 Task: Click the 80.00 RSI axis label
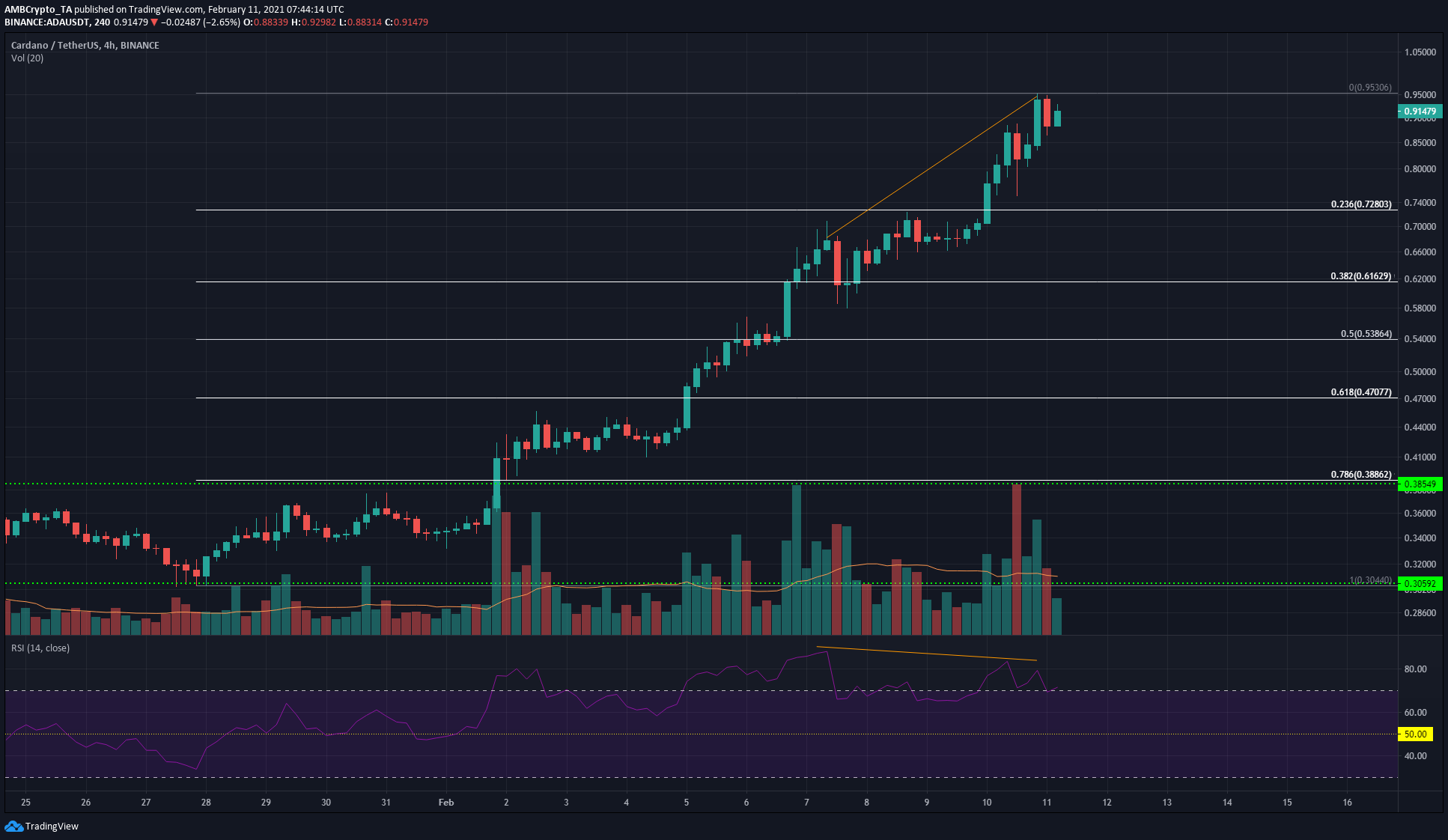1415,669
